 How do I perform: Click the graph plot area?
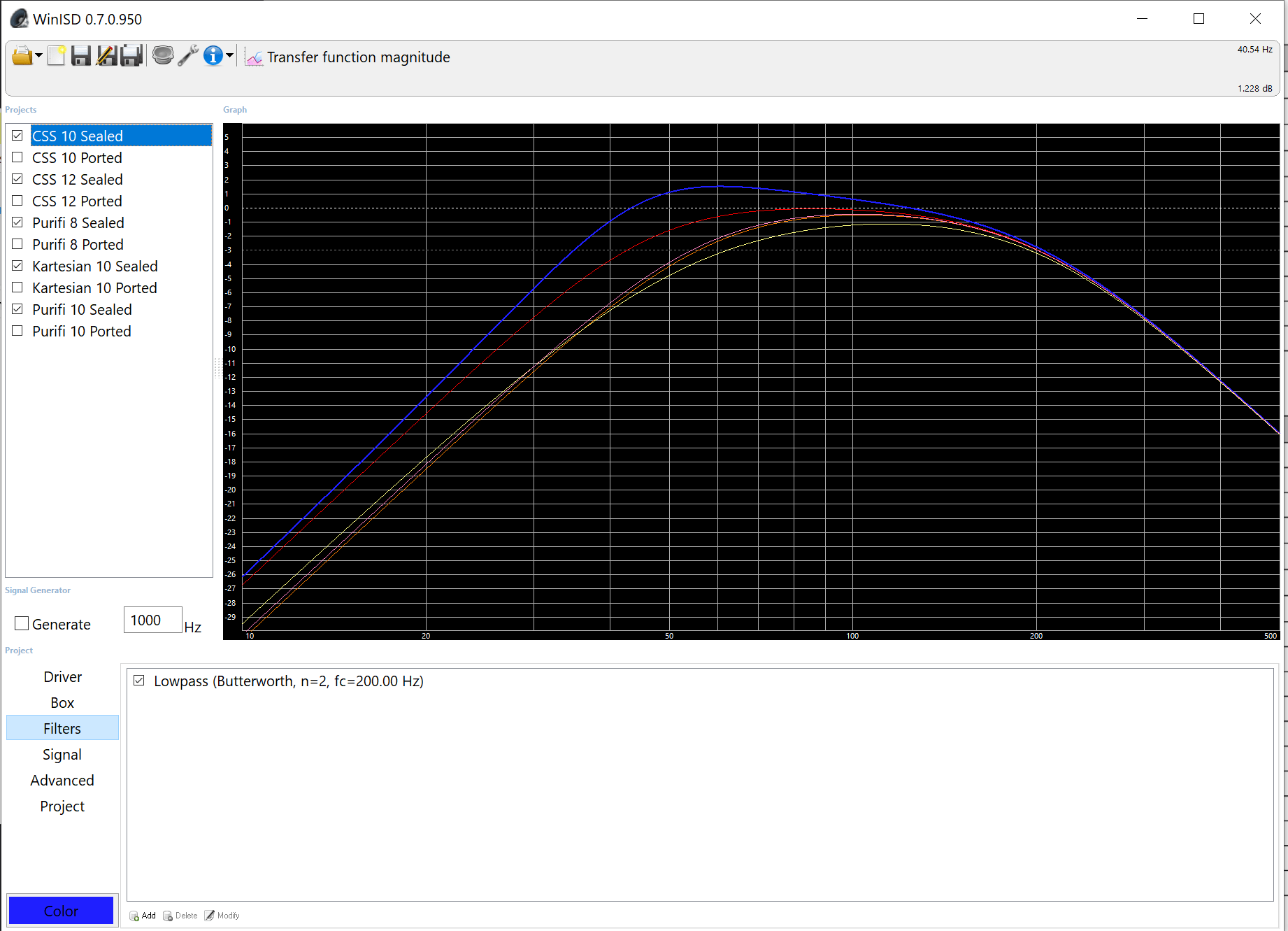tap(761, 378)
